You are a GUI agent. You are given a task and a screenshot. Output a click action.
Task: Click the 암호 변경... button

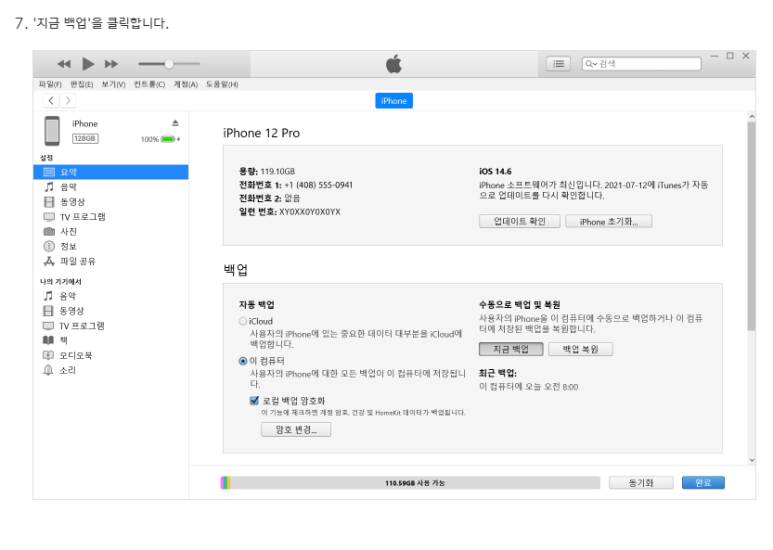[x=296, y=430]
